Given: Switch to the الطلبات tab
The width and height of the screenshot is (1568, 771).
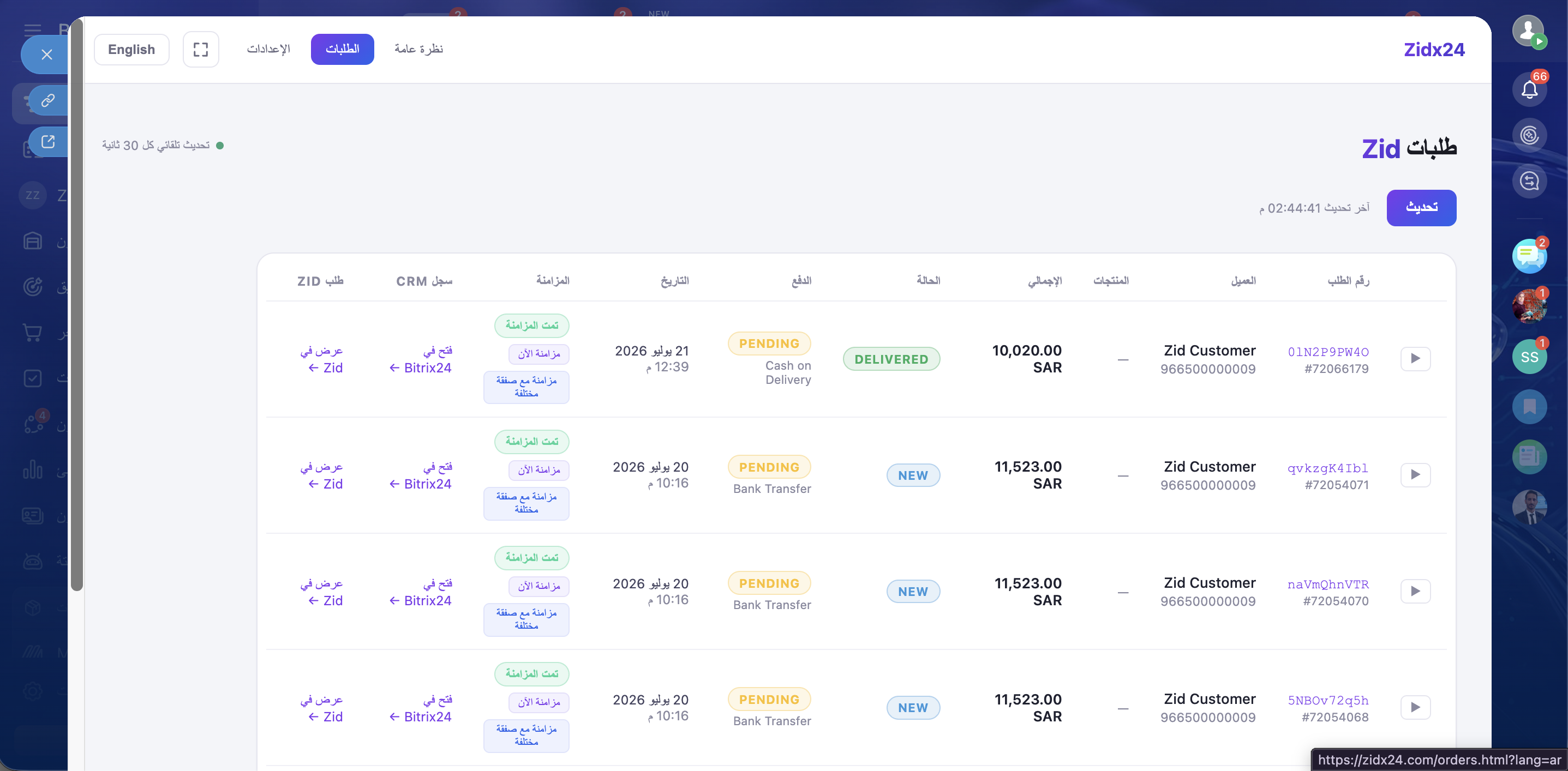Looking at the screenshot, I should pos(342,49).
